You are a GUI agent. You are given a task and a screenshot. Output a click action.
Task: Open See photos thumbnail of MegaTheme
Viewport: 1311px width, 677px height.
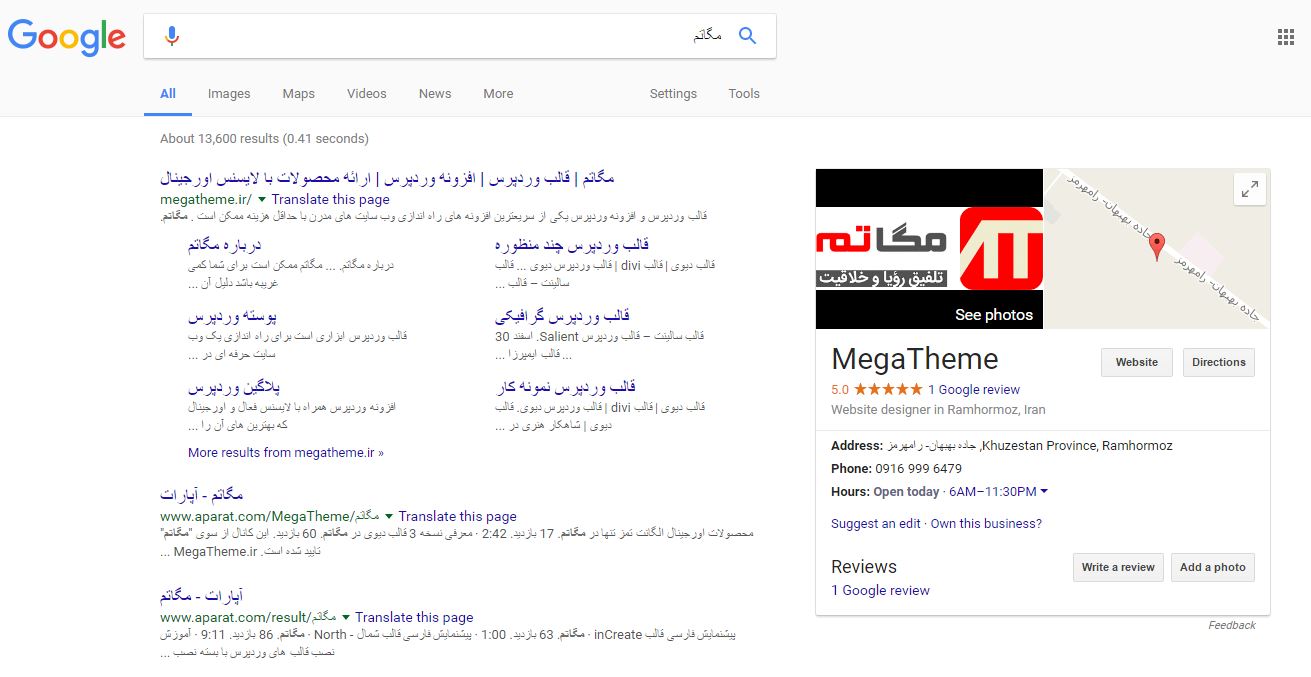coord(930,249)
